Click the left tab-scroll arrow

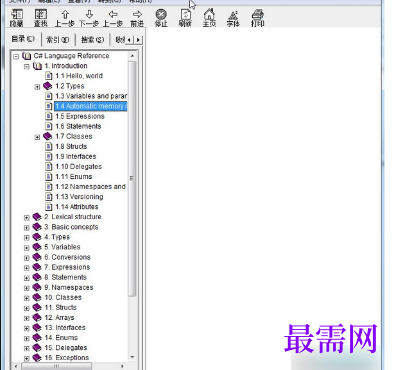pyautogui.click(x=129, y=40)
